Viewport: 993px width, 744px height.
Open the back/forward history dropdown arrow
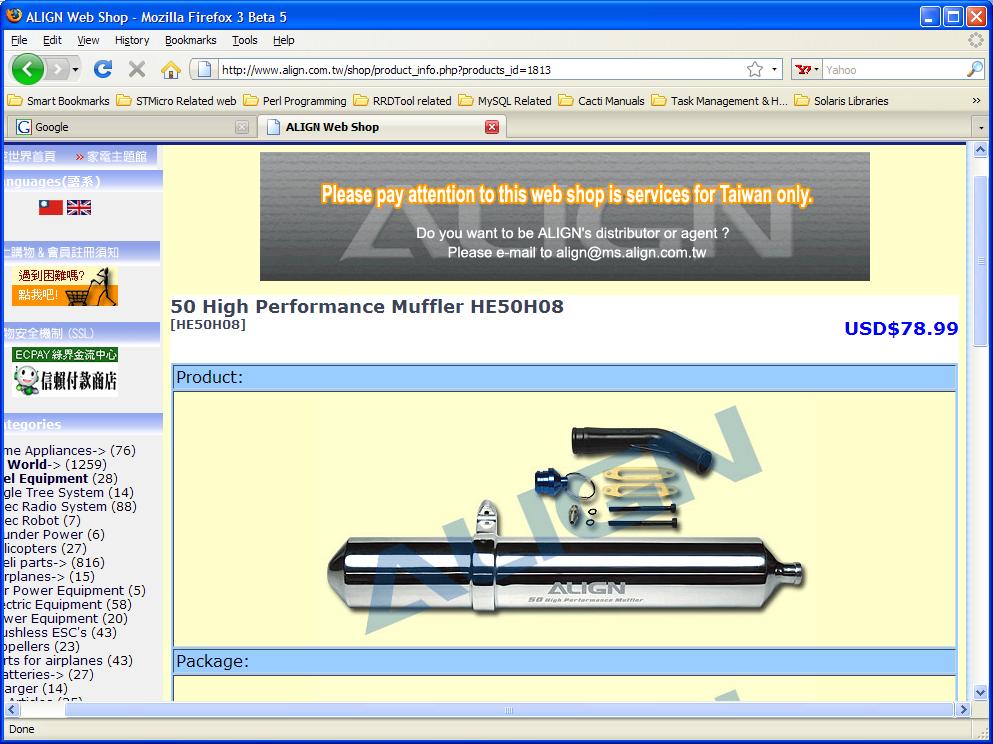click(75, 69)
